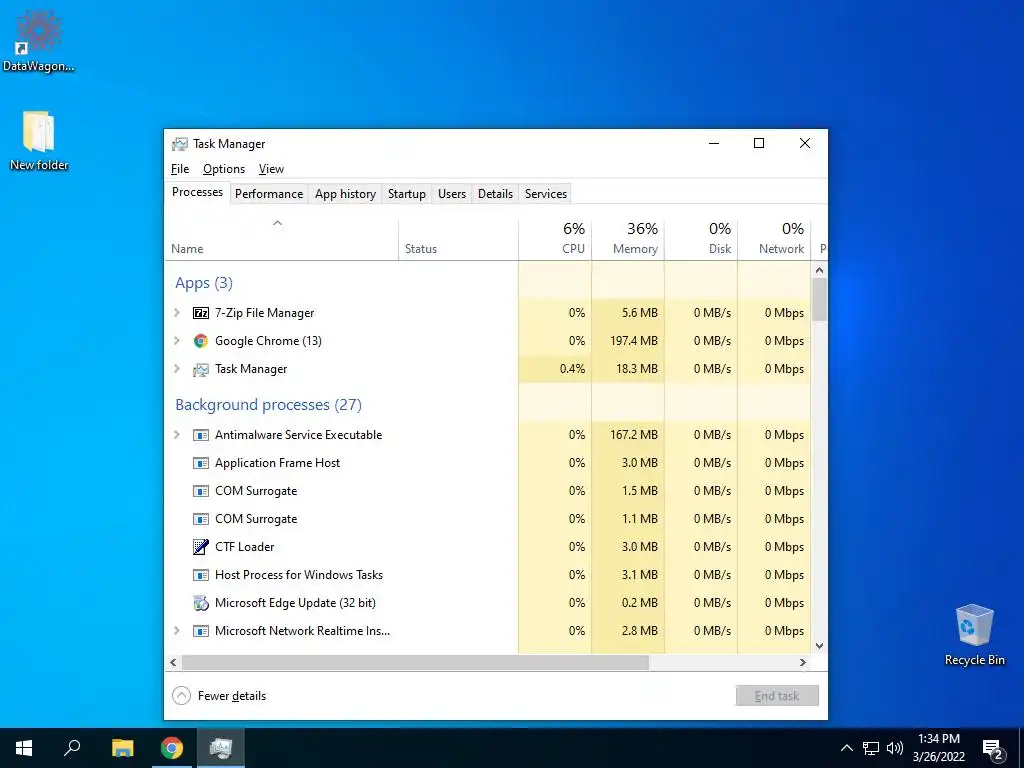Viewport: 1024px width, 768px height.
Task: Click the Task Manager process row icon
Action: click(200, 369)
